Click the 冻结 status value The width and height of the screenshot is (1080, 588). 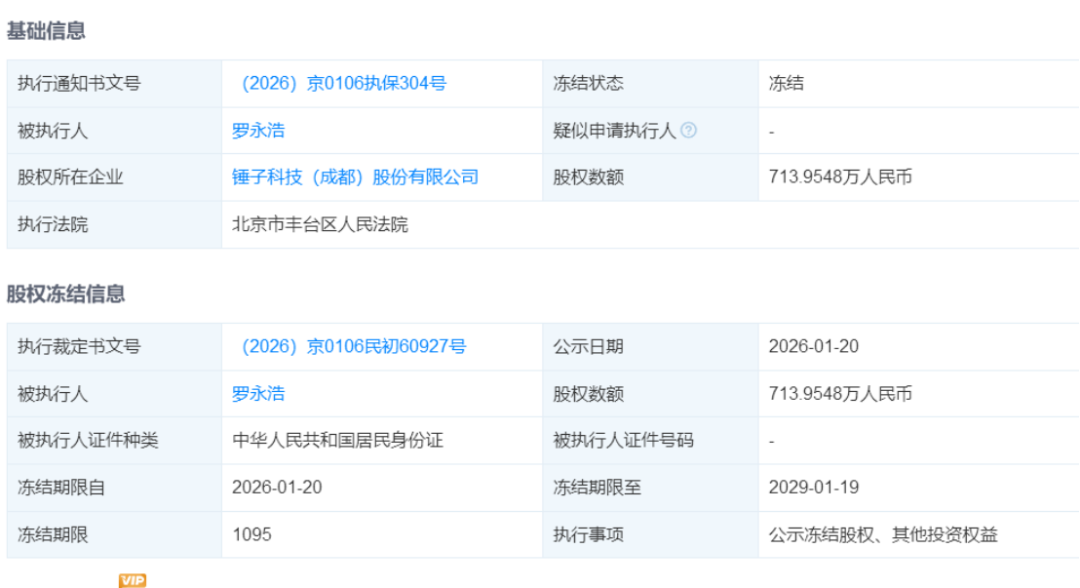tap(786, 84)
